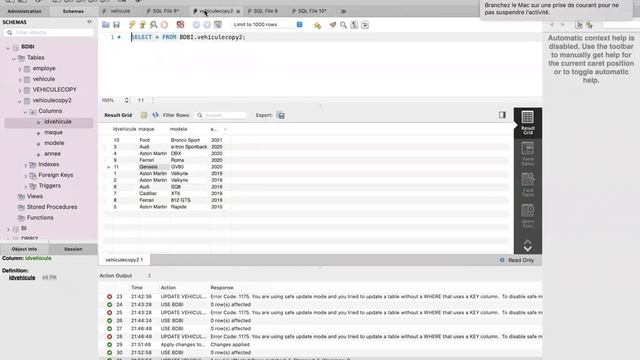The width and height of the screenshot is (640, 360).
Task: Collapse the Columns node
Action: (25, 111)
